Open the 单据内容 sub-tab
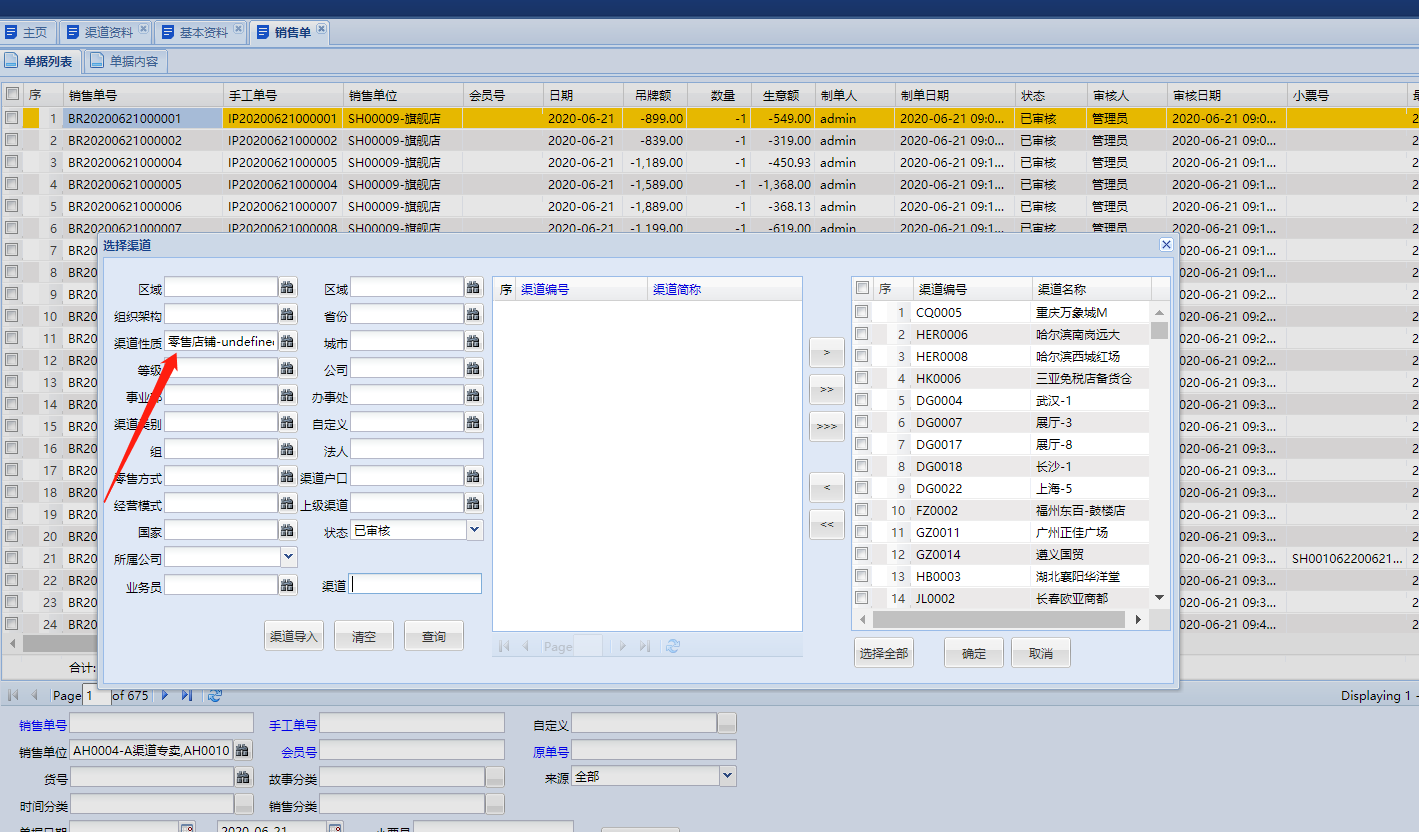The height and width of the screenshot is (832, 1419). 126,61
